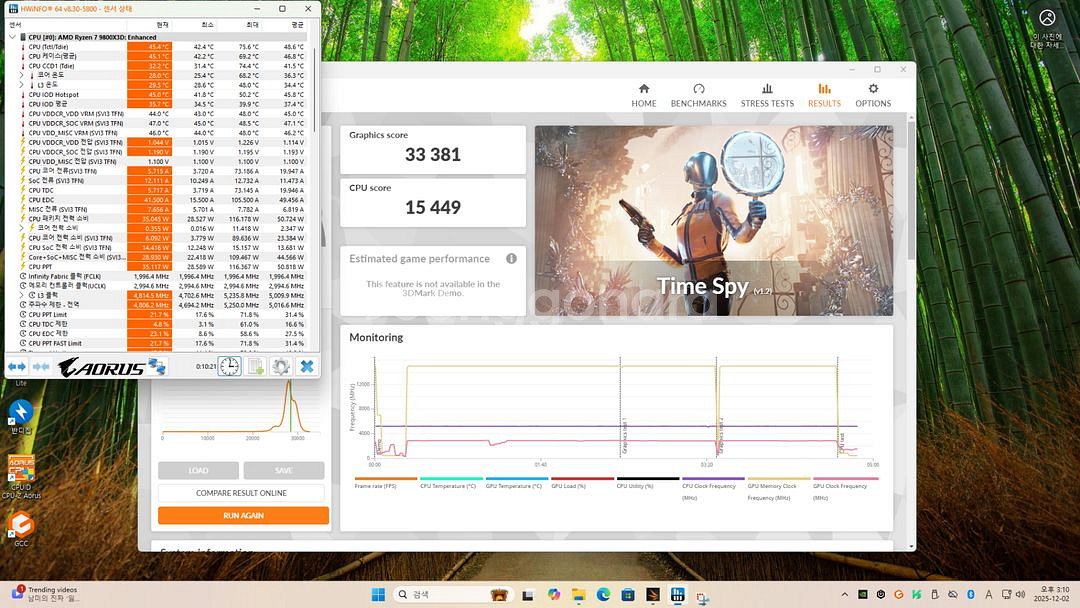Click COMPARE RESULT ONLINE
Viewport: 1080px width, 608px height.
point(240,492)
